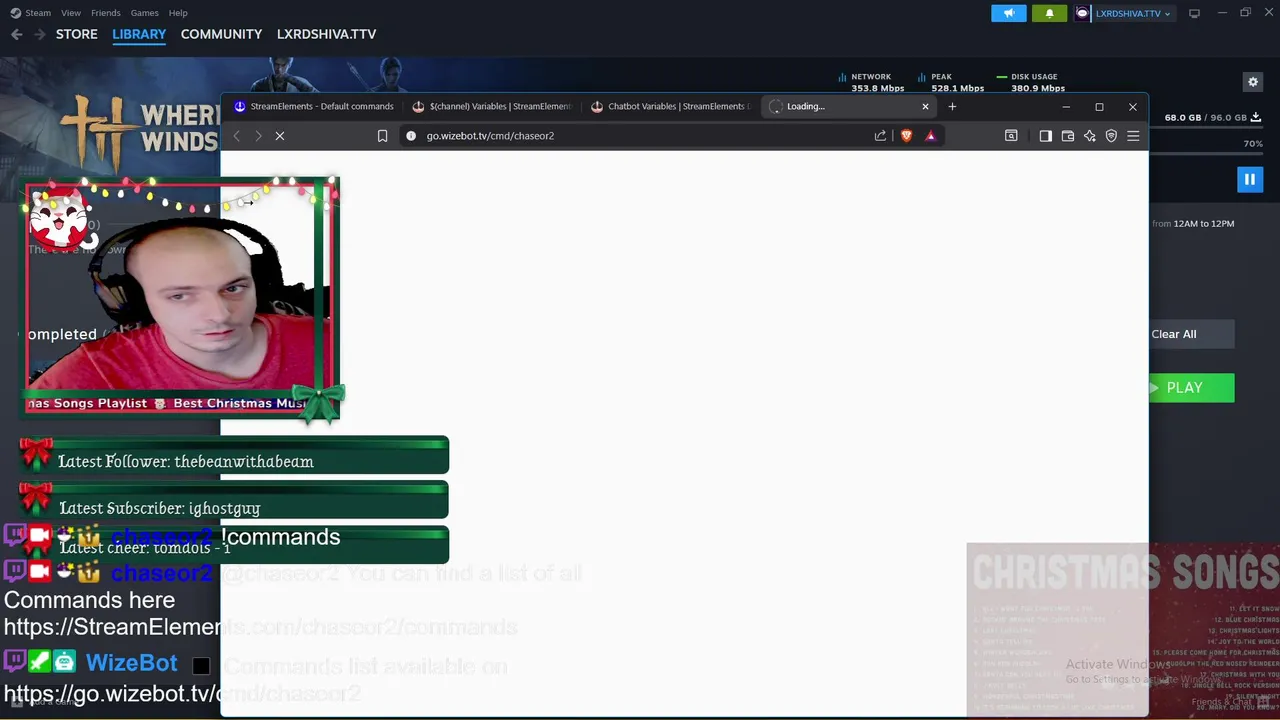Open Steam downloads settings gear
1280x720 pixels.
1252,82
